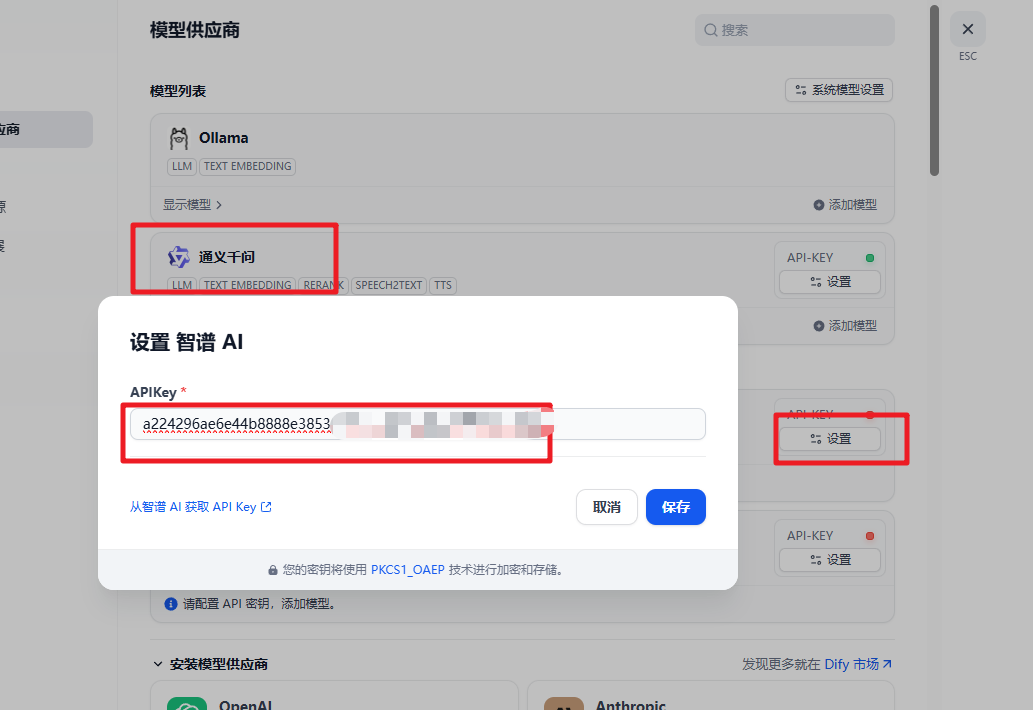Click the magnifier icon in search box
This screenshot has width=1033, height=710.
[711, 30]
